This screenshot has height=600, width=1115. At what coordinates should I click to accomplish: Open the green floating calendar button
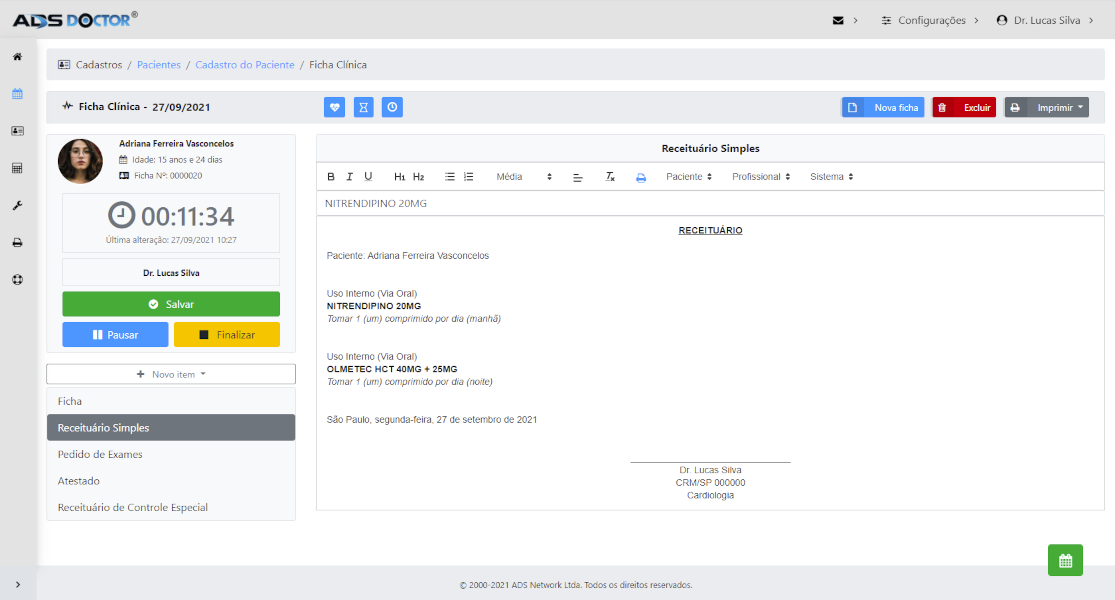(x=1065, y=560)
